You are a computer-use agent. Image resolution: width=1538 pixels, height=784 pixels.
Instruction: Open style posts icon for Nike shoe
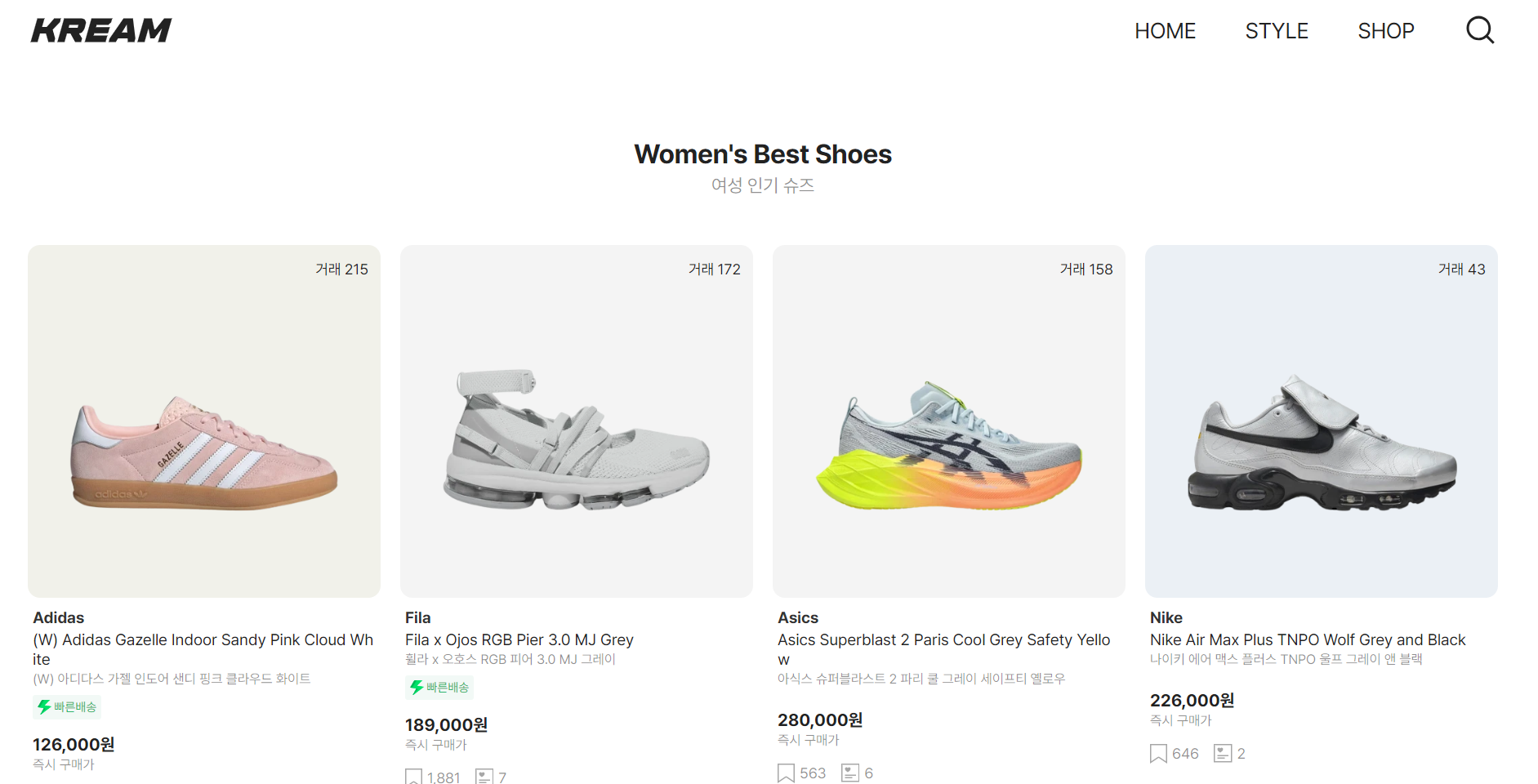(x=1223, y=753)
